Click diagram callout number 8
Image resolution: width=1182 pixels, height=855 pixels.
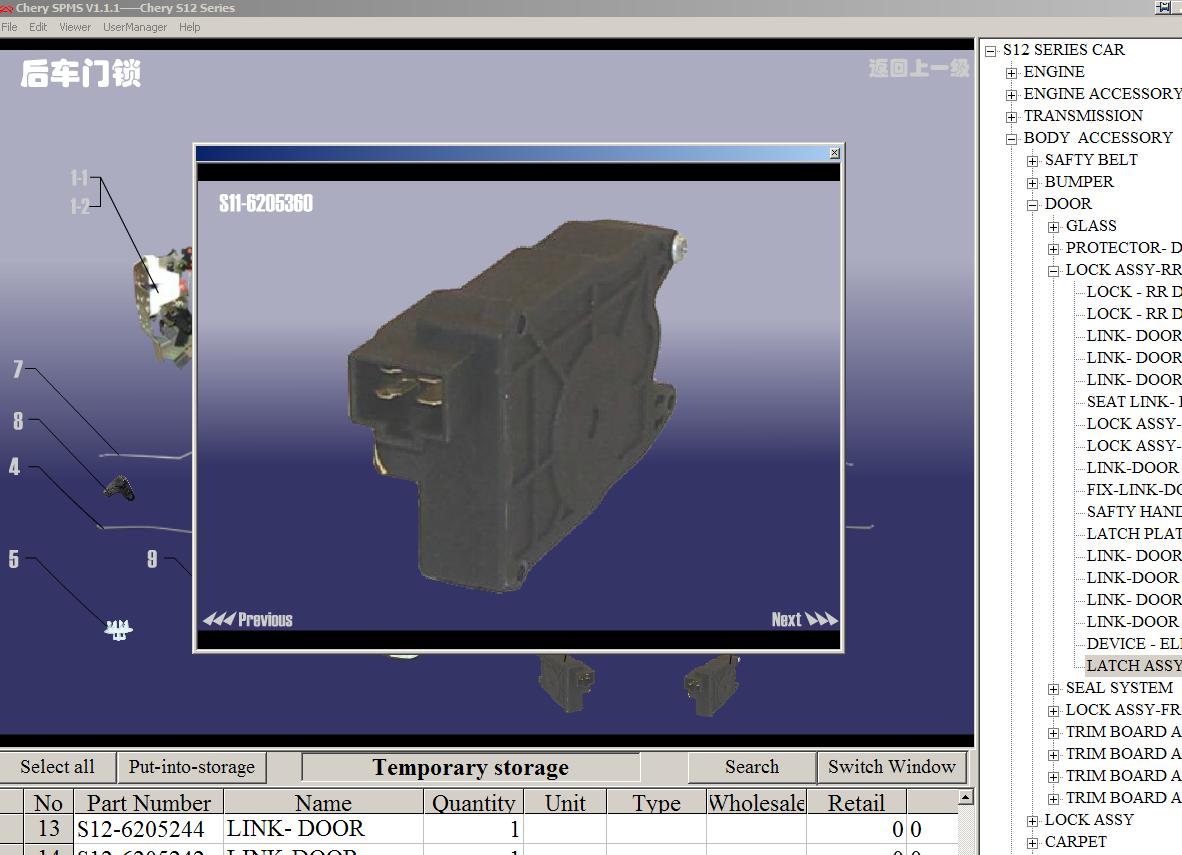point(18,421)
